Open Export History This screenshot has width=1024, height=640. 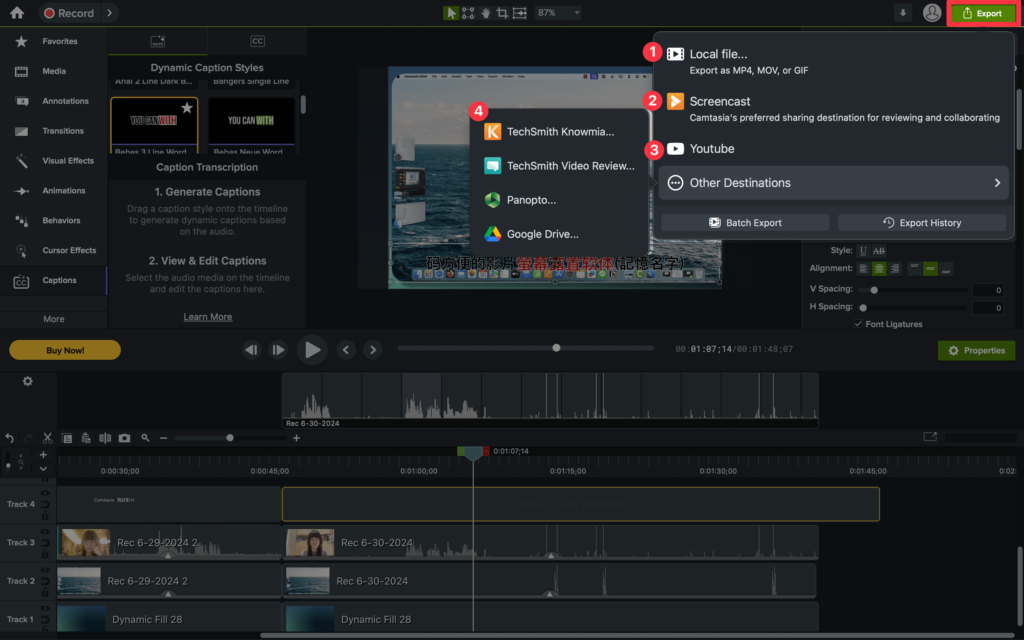(x=921, y=223)
